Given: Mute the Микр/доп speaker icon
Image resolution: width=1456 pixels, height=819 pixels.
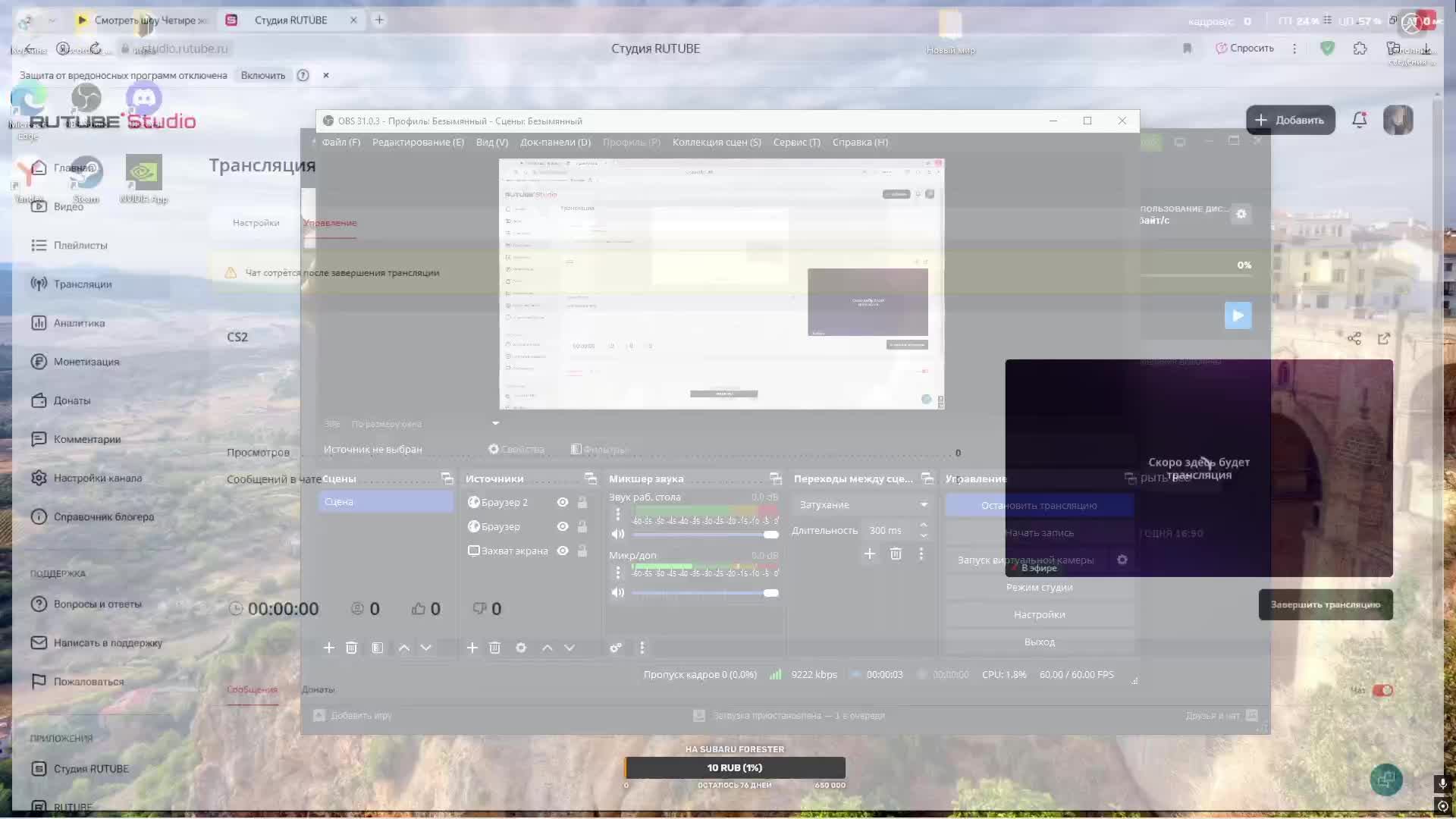Looking at the screenshot, I should (x=618, y=592).
